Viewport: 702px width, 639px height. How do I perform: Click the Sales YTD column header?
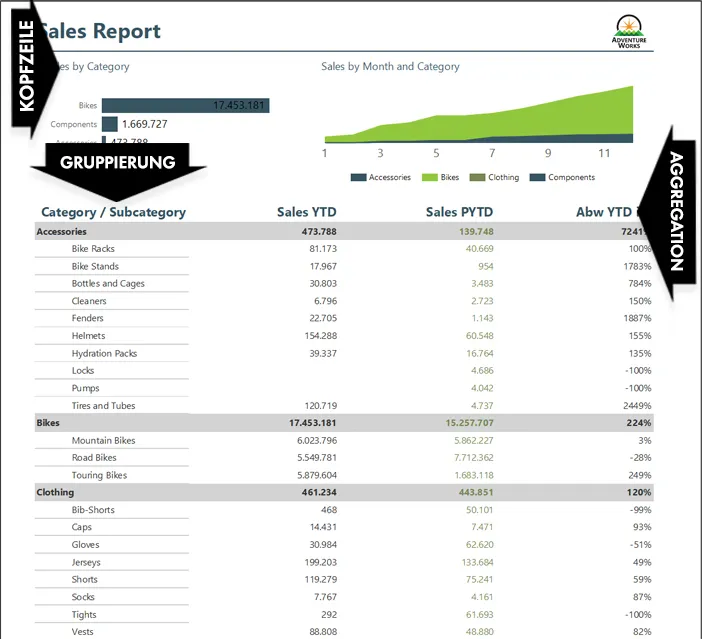coord(307,212)
